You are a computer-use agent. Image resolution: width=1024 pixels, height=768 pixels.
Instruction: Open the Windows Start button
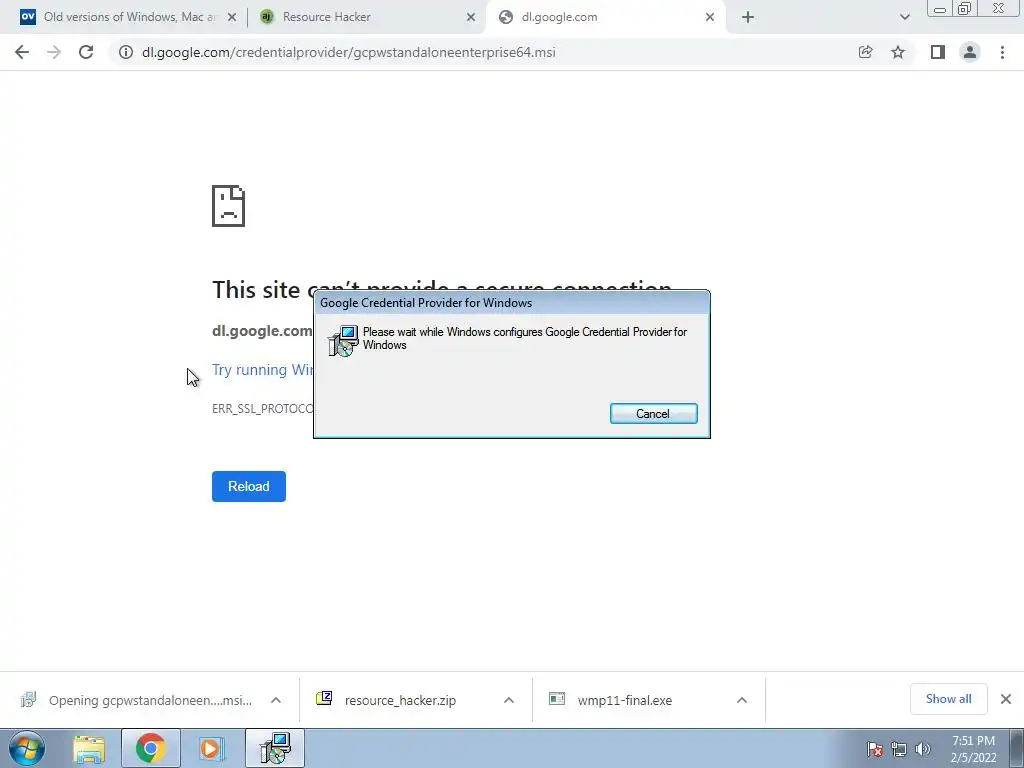27,748
